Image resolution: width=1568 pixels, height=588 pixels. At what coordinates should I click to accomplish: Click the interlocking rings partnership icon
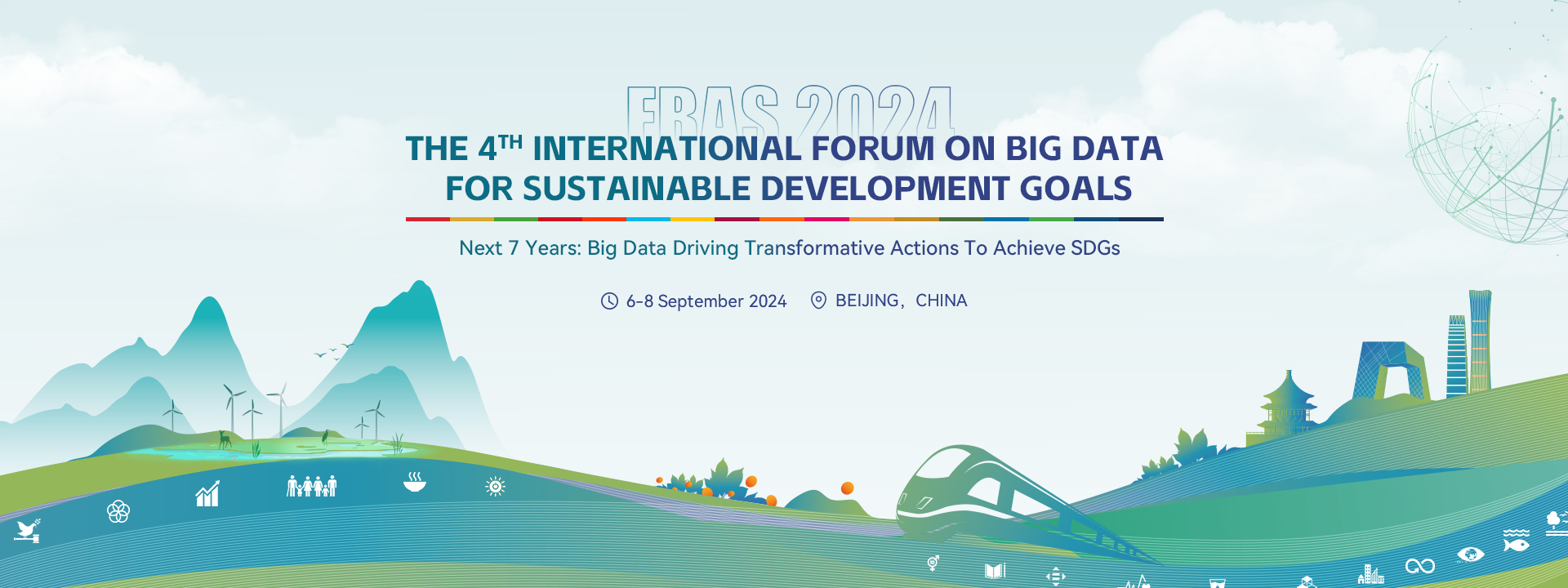coord(118,512)
